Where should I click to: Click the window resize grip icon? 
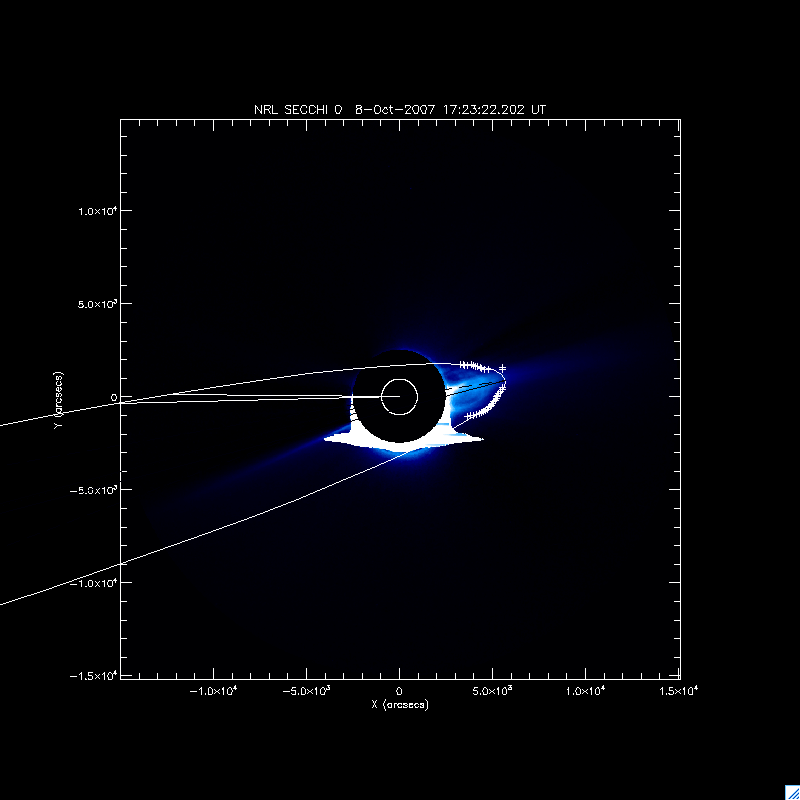(x=791, y=791)
